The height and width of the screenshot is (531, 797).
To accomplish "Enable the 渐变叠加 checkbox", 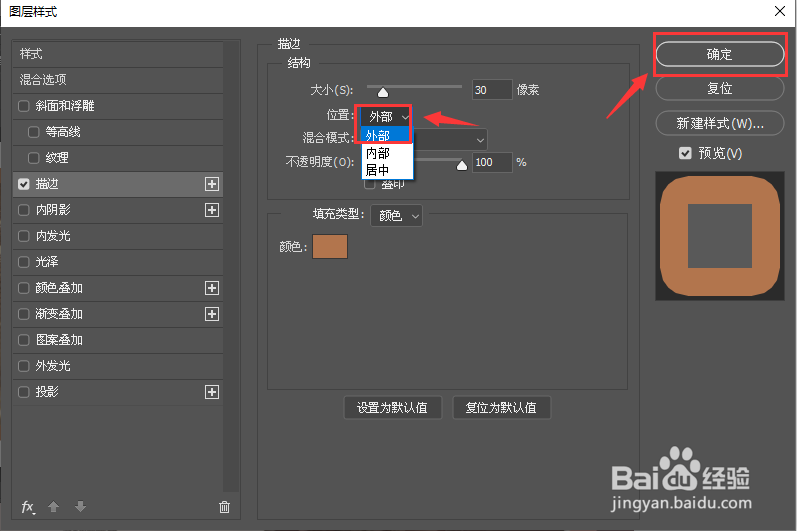I will [23, 314].
